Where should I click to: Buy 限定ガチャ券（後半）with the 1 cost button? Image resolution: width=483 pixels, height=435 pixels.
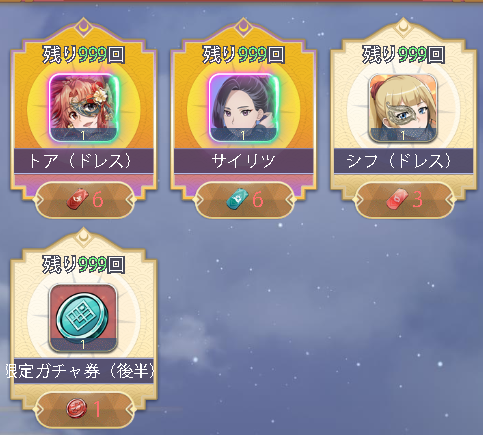[85, 410]
